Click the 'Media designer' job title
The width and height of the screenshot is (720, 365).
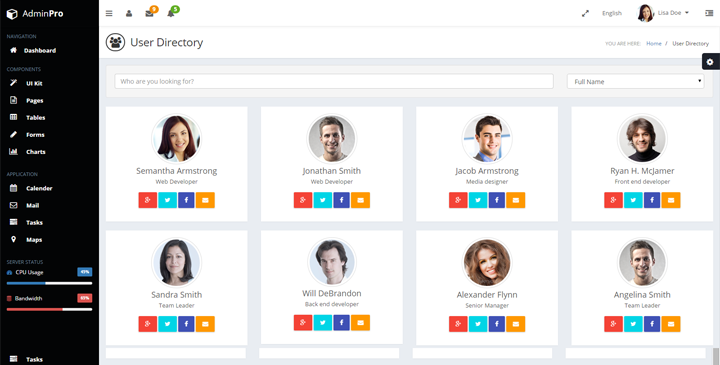pyautogui.click(x=487, y=181)
